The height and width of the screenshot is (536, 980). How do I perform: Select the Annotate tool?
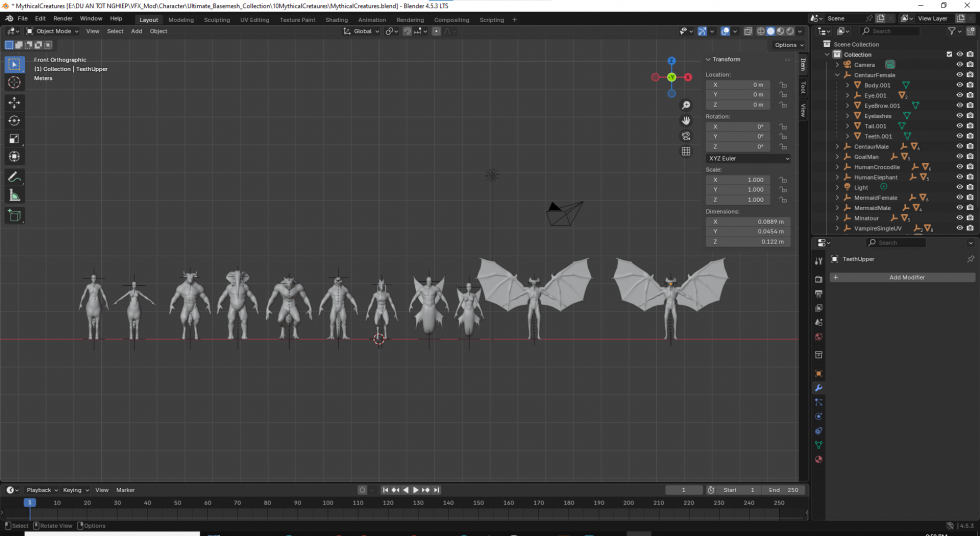(14, 177)
